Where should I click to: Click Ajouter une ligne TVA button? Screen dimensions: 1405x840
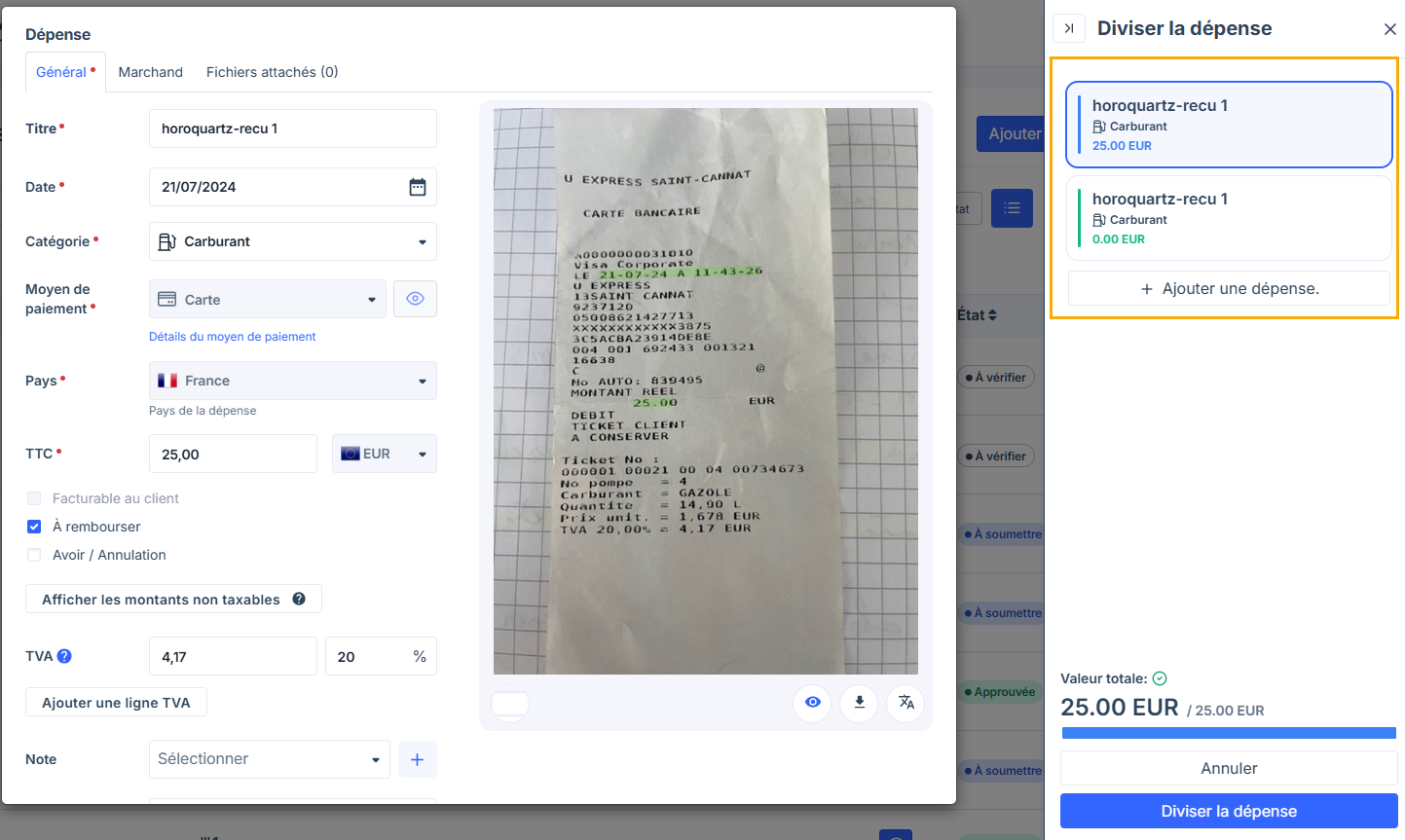[x=116, y=703]
